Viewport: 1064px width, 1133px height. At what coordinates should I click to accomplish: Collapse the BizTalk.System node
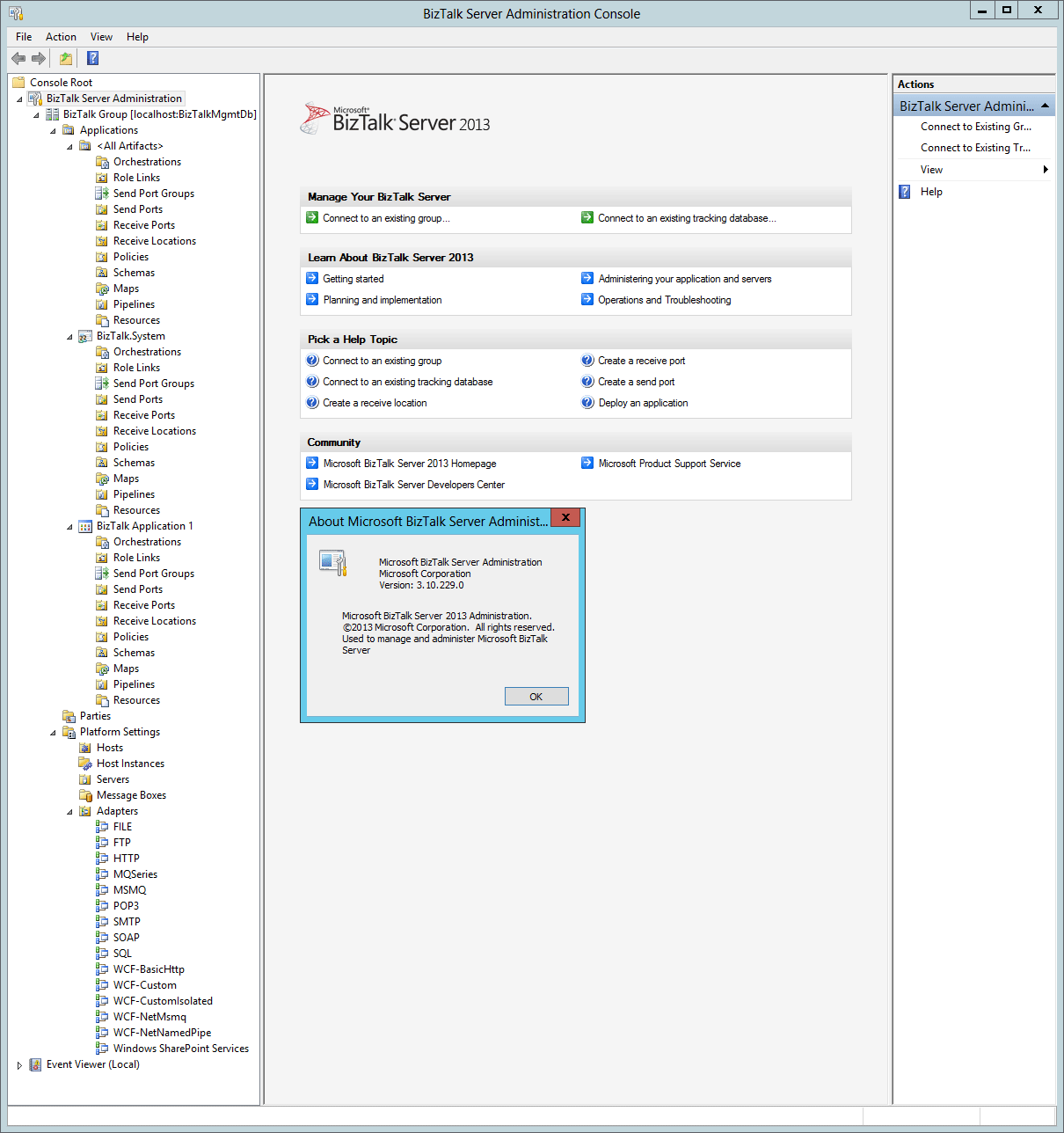click(x=69, y=337)
